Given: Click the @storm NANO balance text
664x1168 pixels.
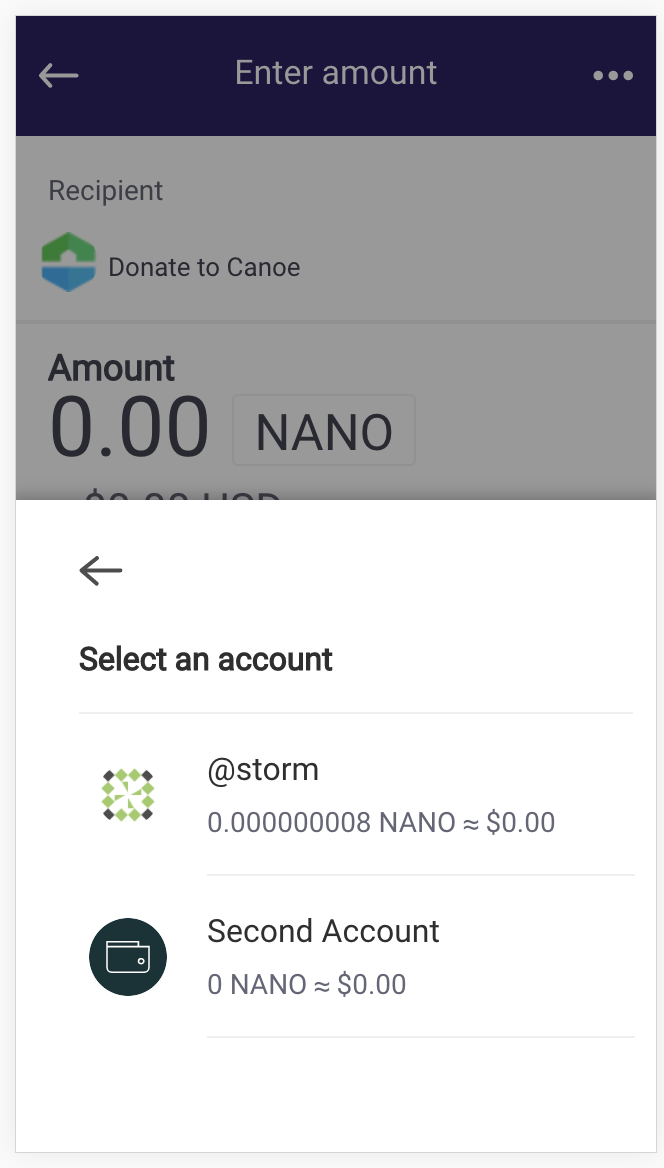Looking at the screenshot, I should tap(380, 822).
